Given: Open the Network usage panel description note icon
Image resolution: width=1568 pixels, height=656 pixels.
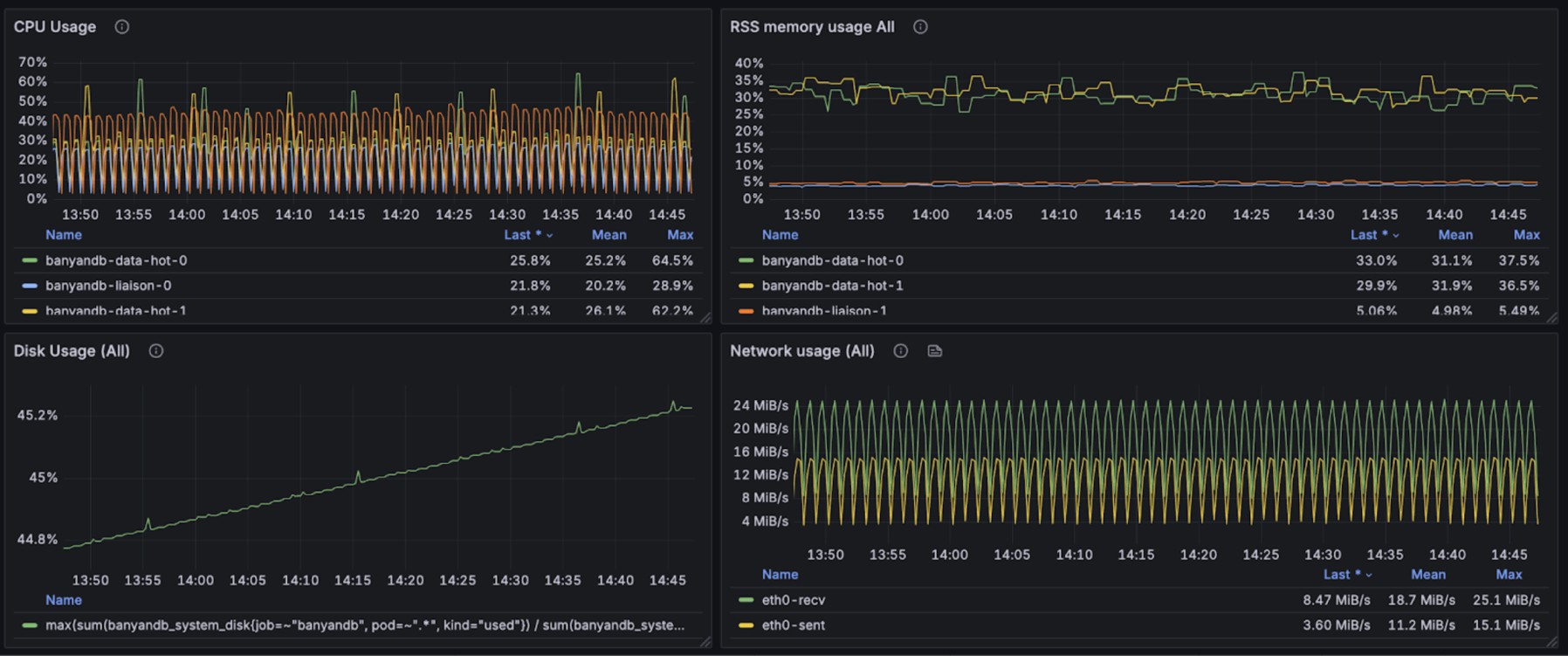Looking at the screenshot, I should [x=934, y=351].
